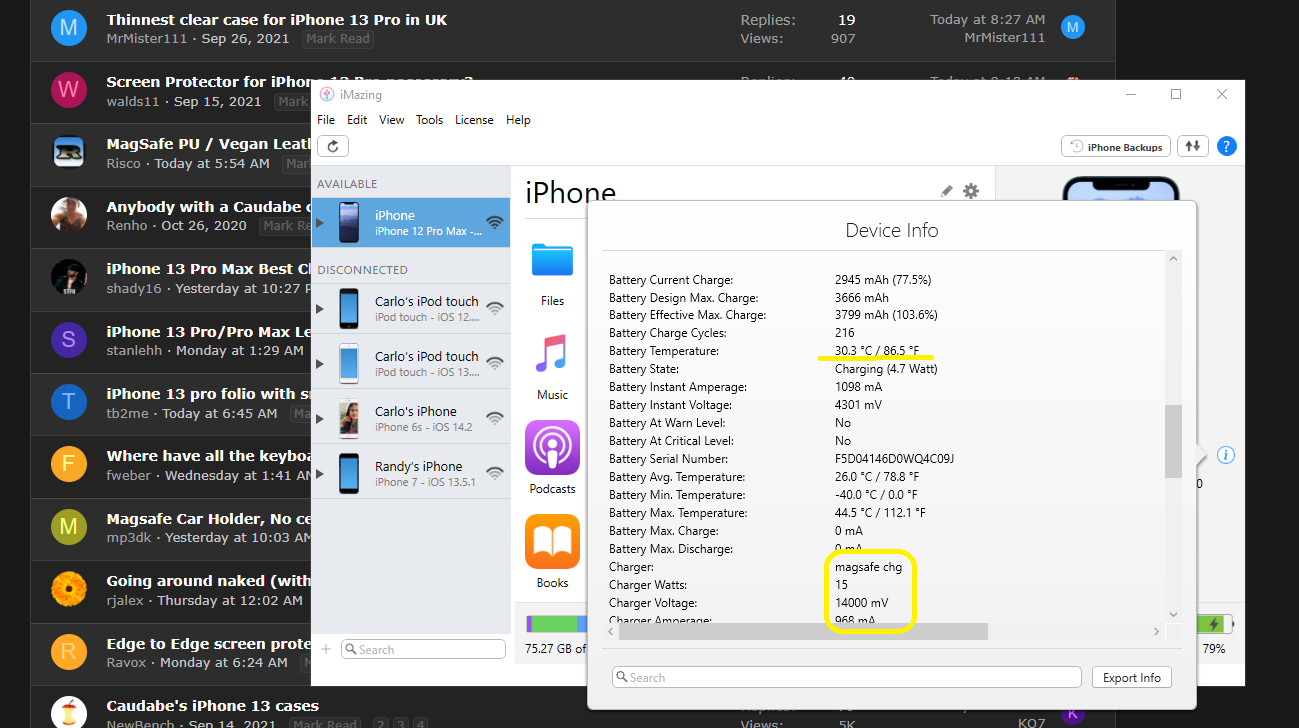Click the 79% battery percentage text

coord(1213,649)
